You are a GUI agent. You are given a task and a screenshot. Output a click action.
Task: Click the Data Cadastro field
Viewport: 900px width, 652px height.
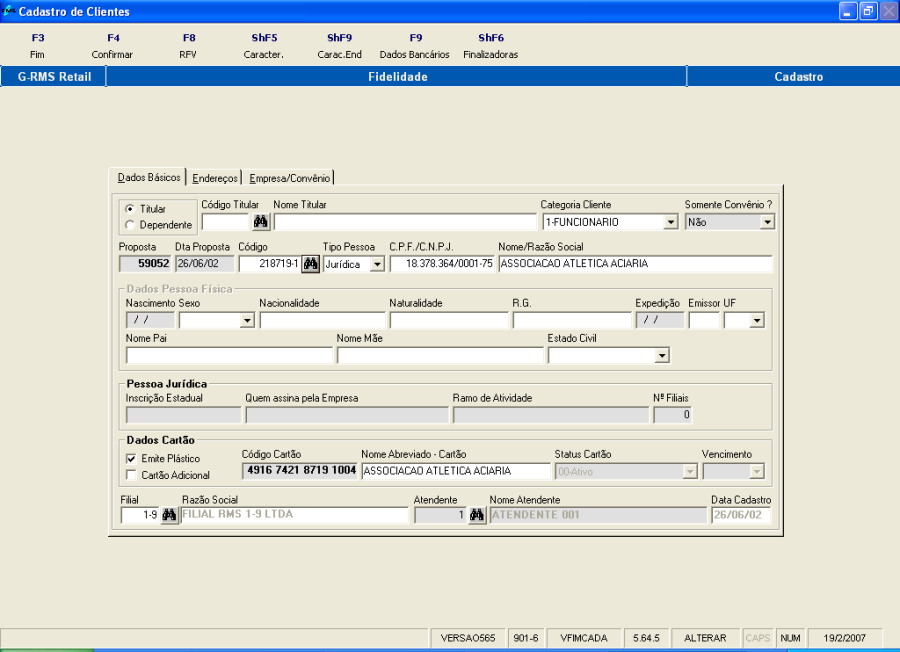point(740,515)
